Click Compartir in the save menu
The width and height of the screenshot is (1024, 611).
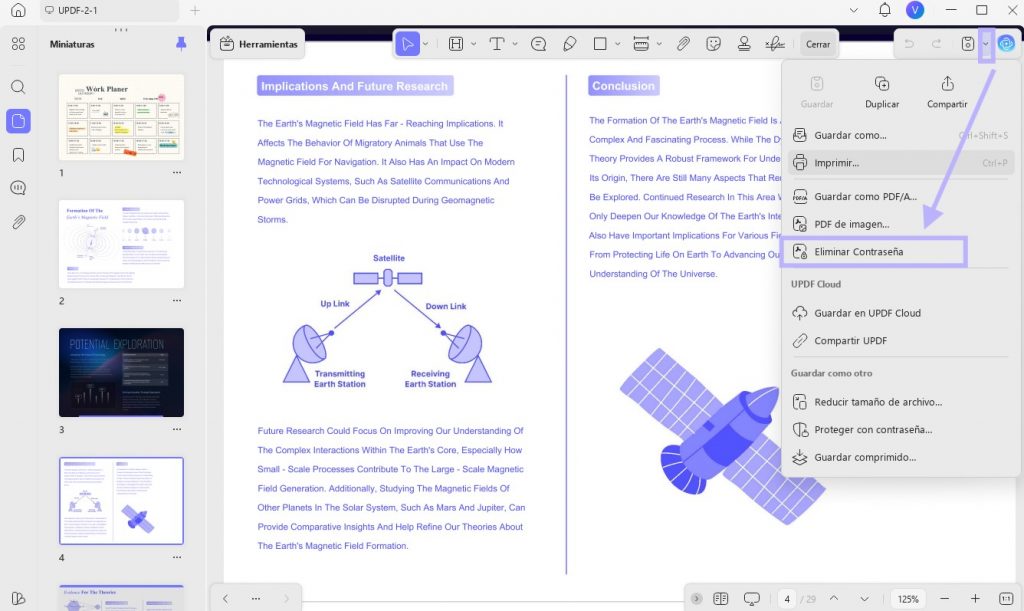(947, 92)
